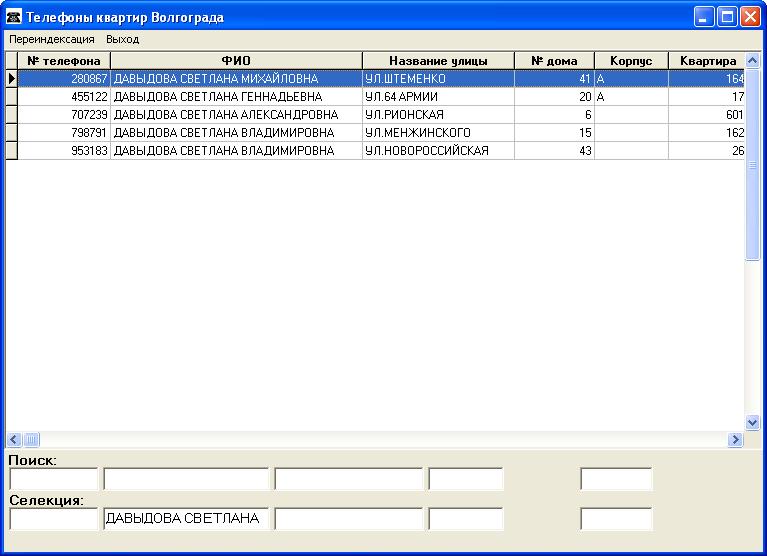Minimize the application window
767x556 pixels.
pyautogui.click(x=705, y=17)
